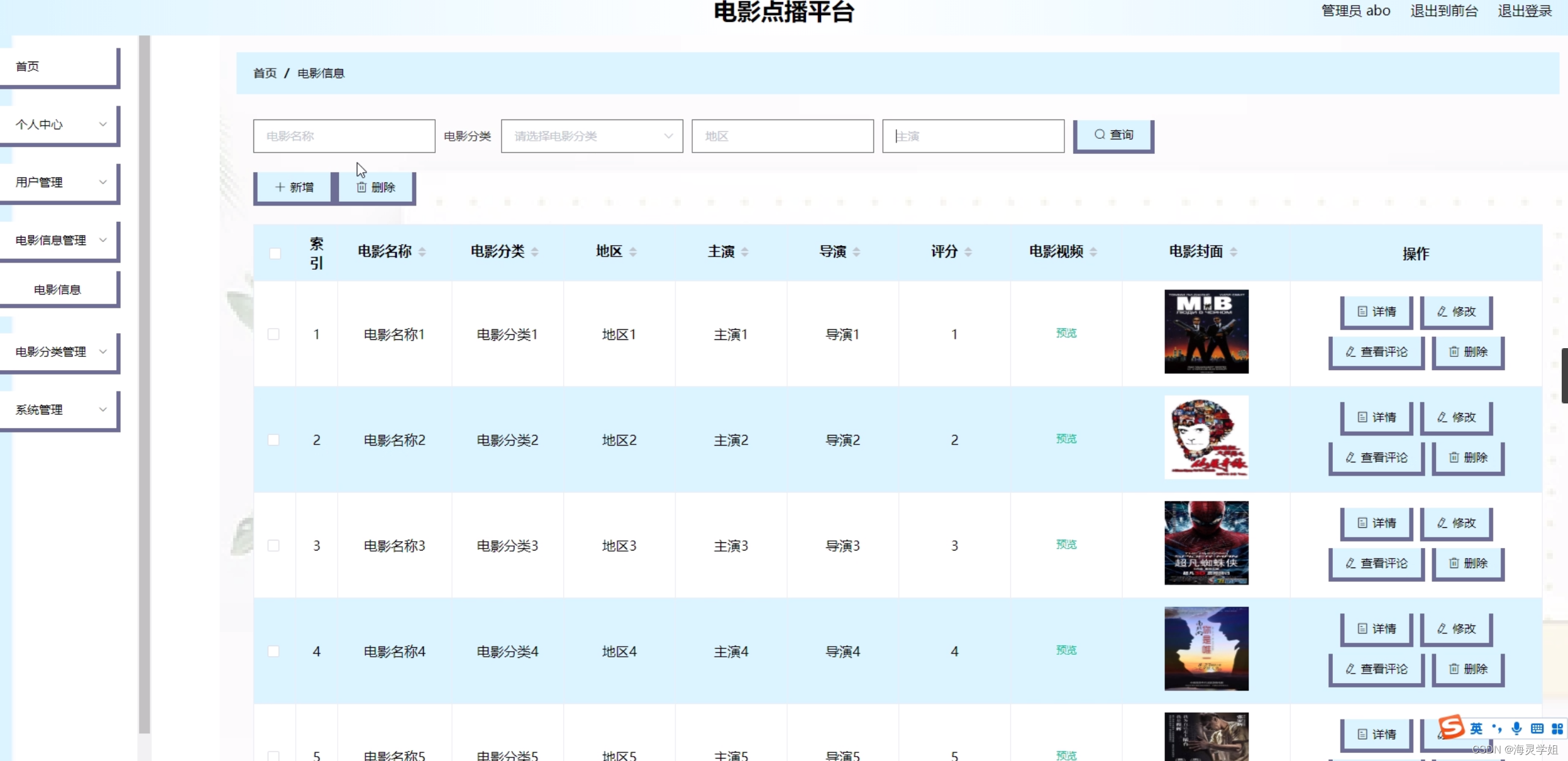Click the search 查询 magnifier icon

[x=1099, y=134]
